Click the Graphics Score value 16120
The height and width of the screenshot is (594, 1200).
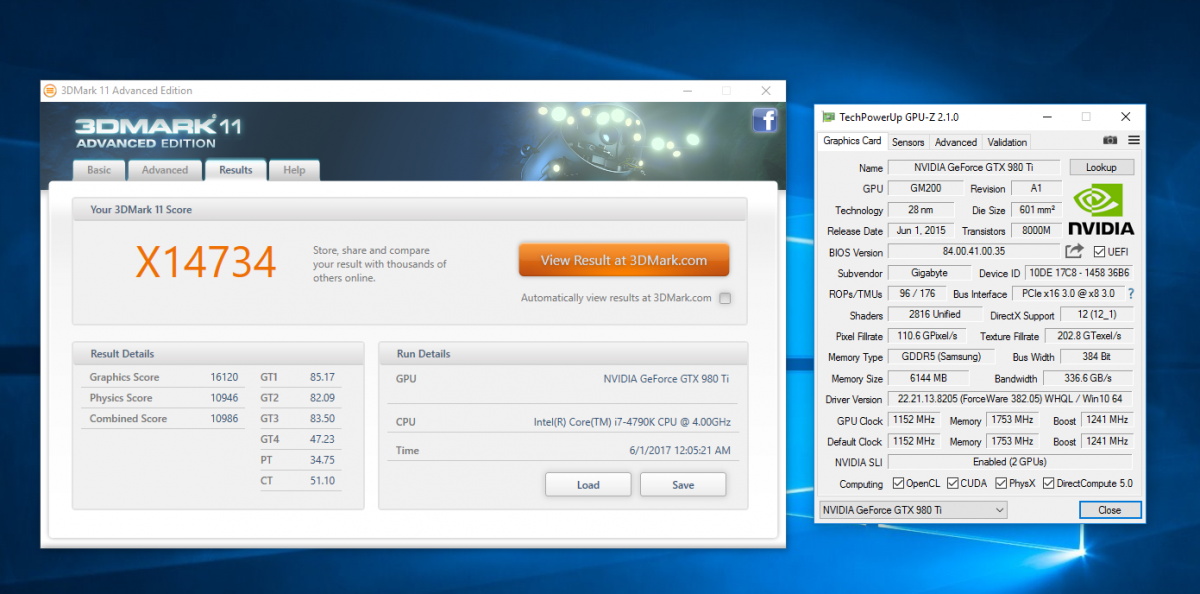(x=224, y=377)
